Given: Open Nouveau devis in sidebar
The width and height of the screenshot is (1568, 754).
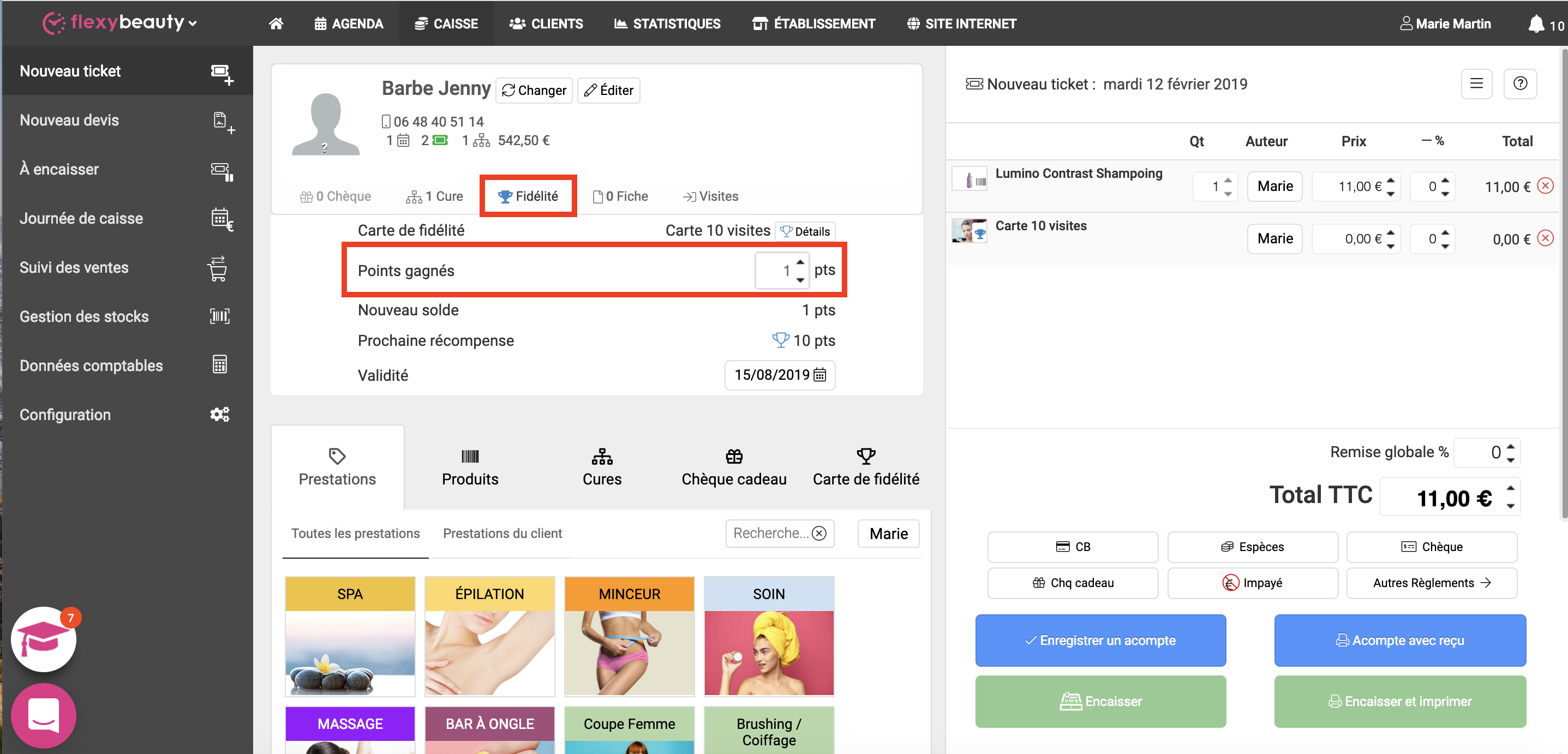Looking at the screenshot, I should [x=127, y=120].
